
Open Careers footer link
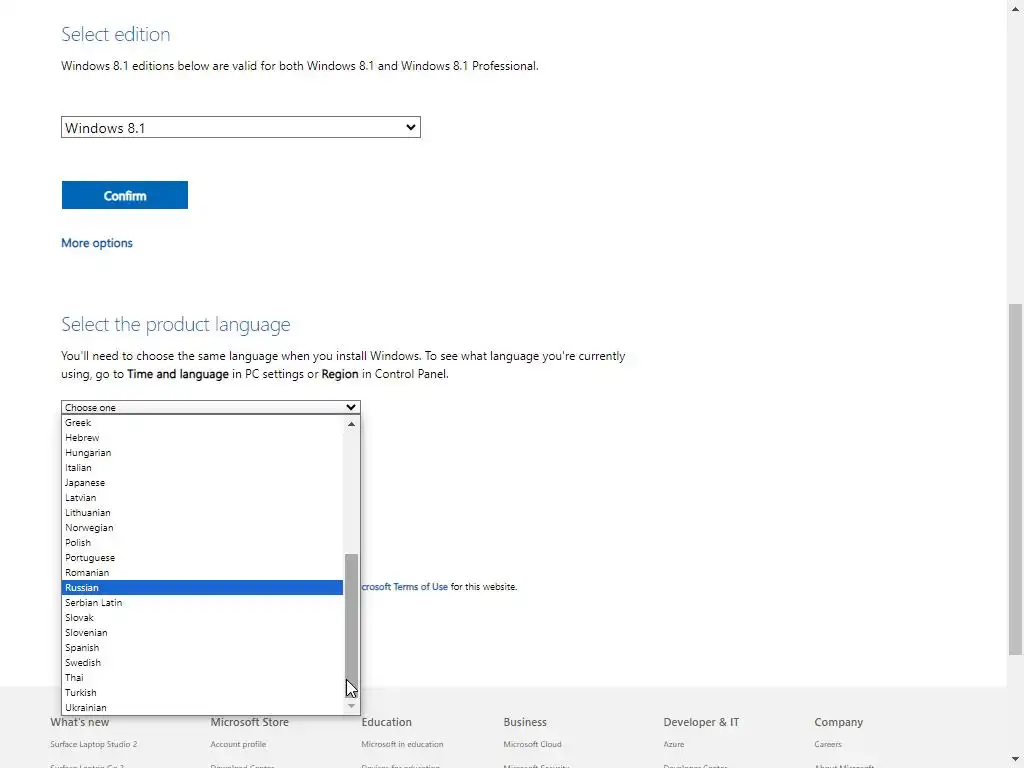click(x=827, y=744)
